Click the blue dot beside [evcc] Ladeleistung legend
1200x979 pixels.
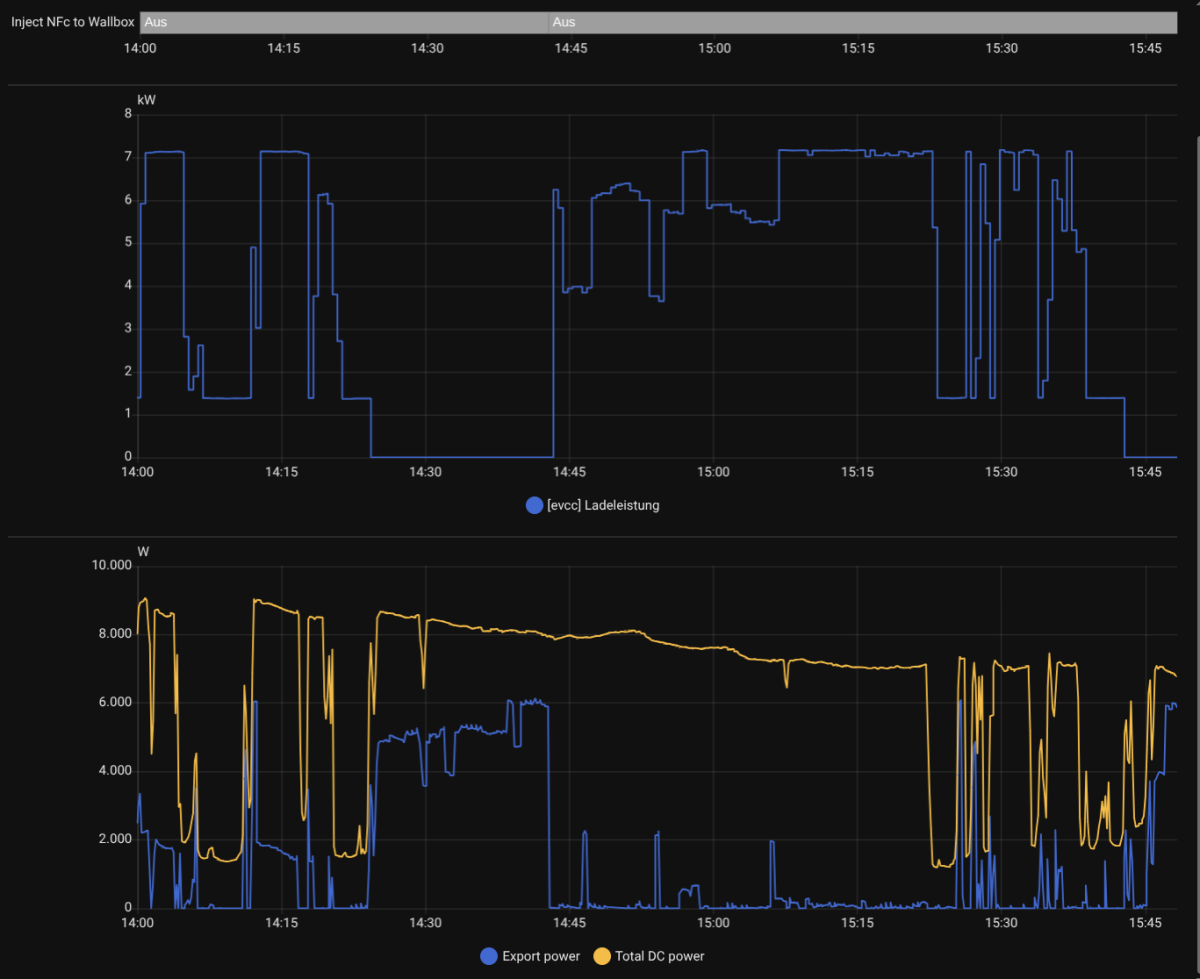point(534,505)
